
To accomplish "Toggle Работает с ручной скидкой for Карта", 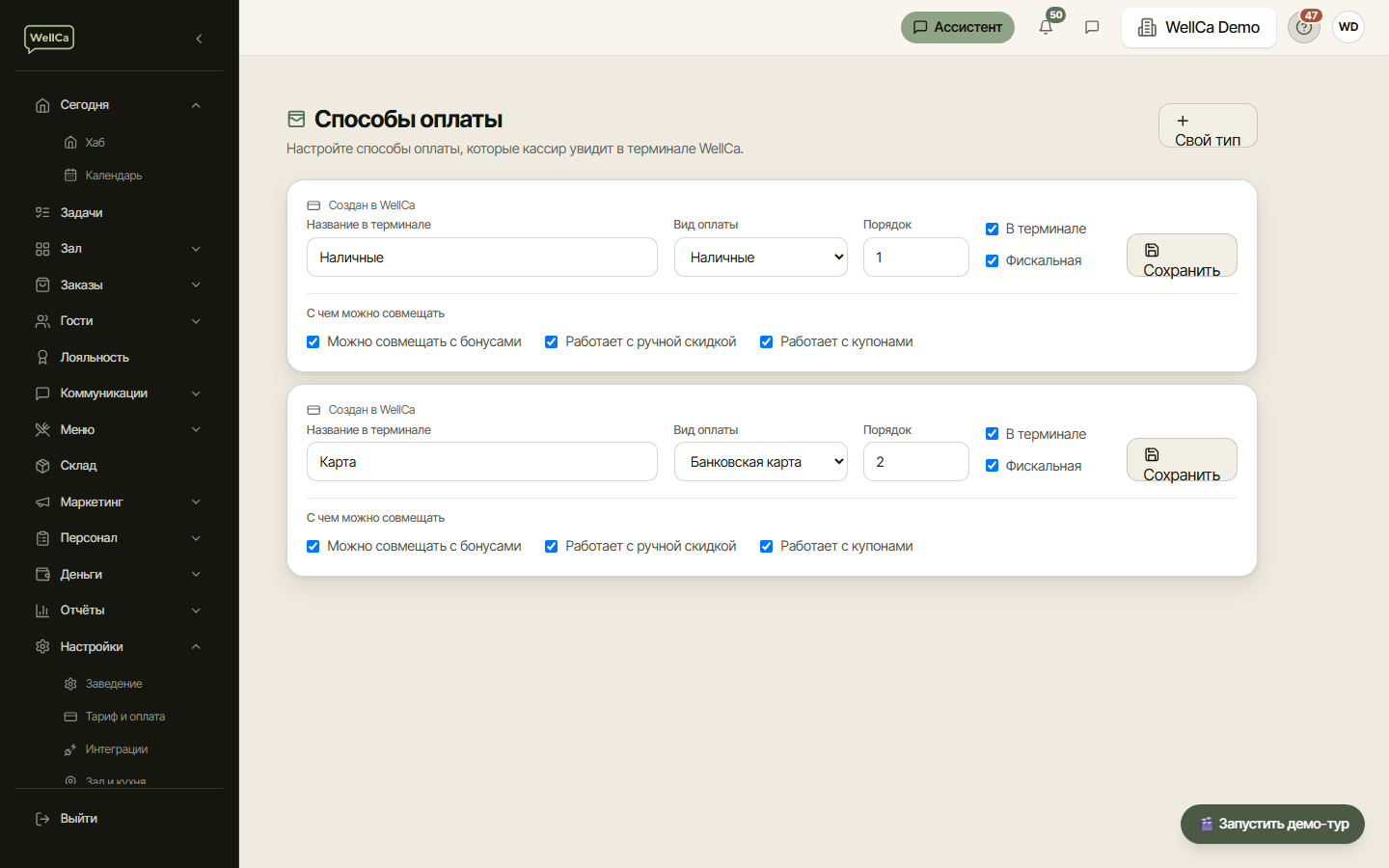I will pos(551,547).
